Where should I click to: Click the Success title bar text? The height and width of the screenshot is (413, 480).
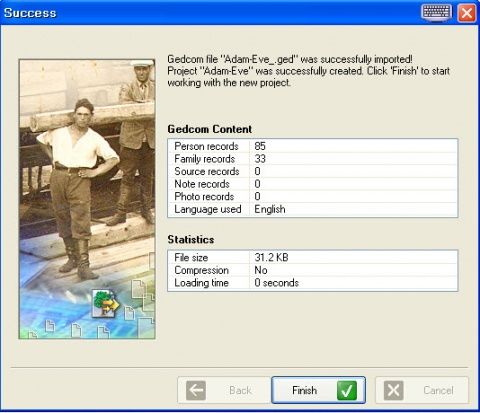[30, 13]
